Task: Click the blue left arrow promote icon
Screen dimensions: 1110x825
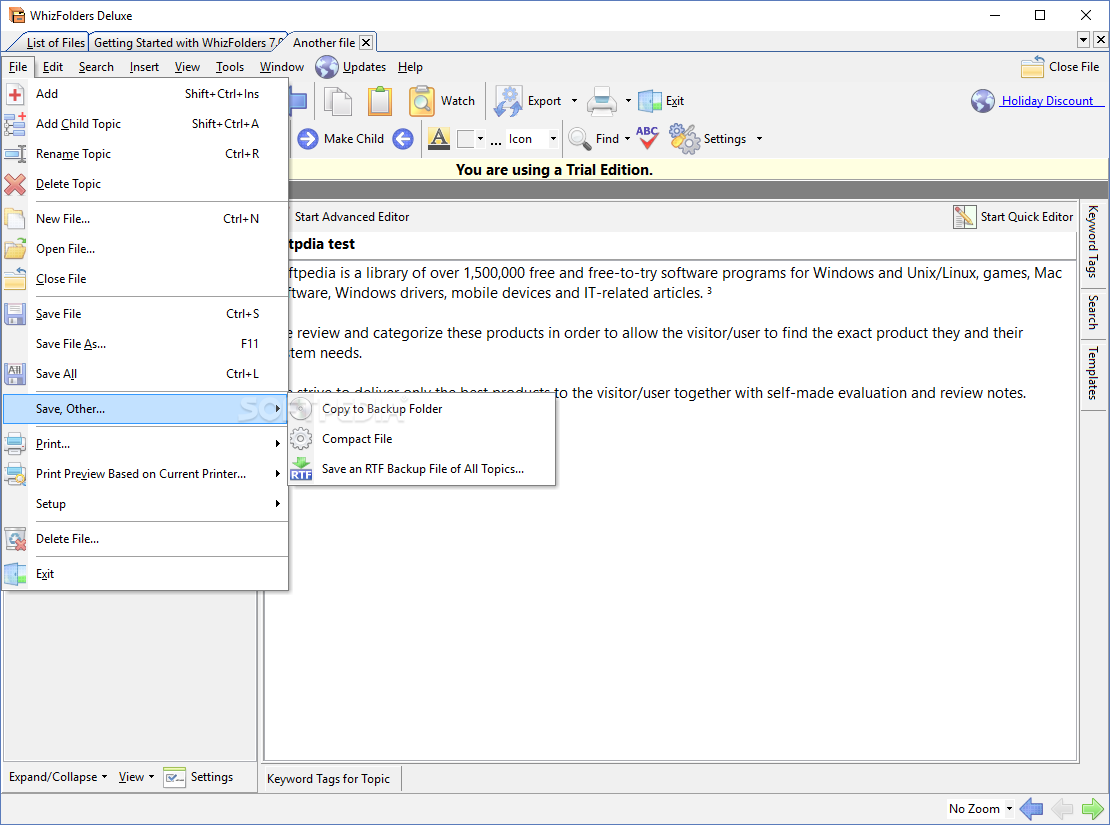Action: tap(403, 139)
